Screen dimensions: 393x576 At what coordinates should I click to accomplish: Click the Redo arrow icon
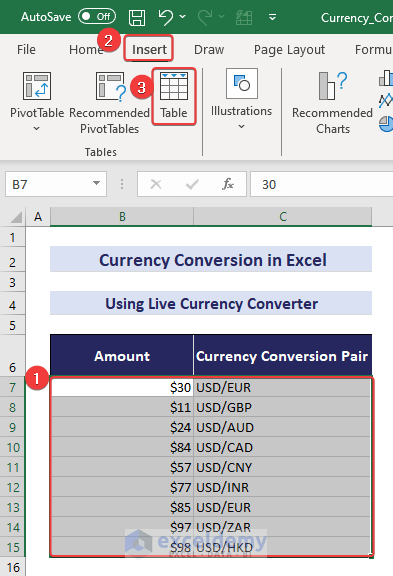coord(205,17)
